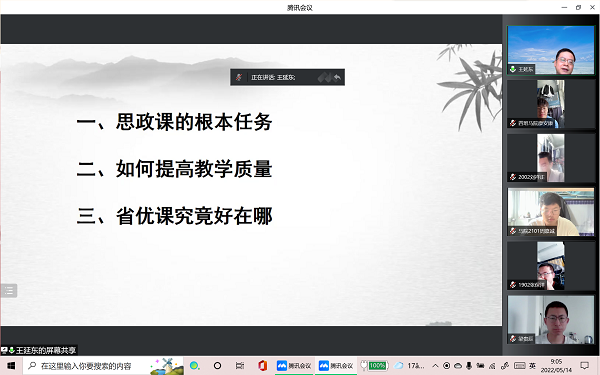Switch to second 腾讯会议 taskbar window

[x=336, y=366]
